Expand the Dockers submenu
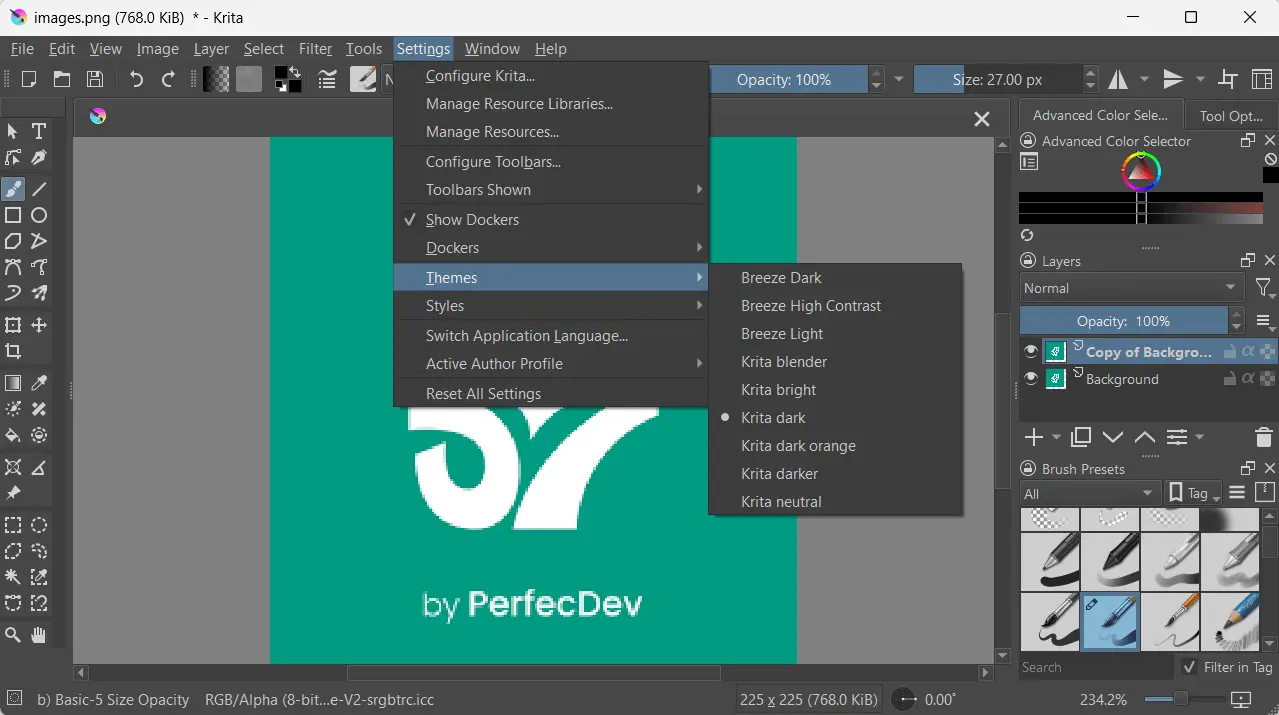 click(452, 247)
